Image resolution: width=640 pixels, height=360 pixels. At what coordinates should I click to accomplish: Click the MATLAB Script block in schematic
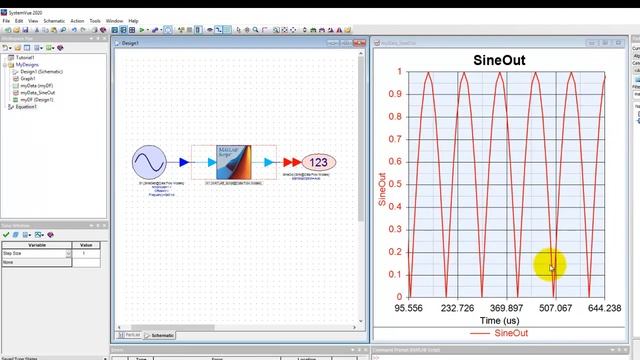[x=233, y=162]
